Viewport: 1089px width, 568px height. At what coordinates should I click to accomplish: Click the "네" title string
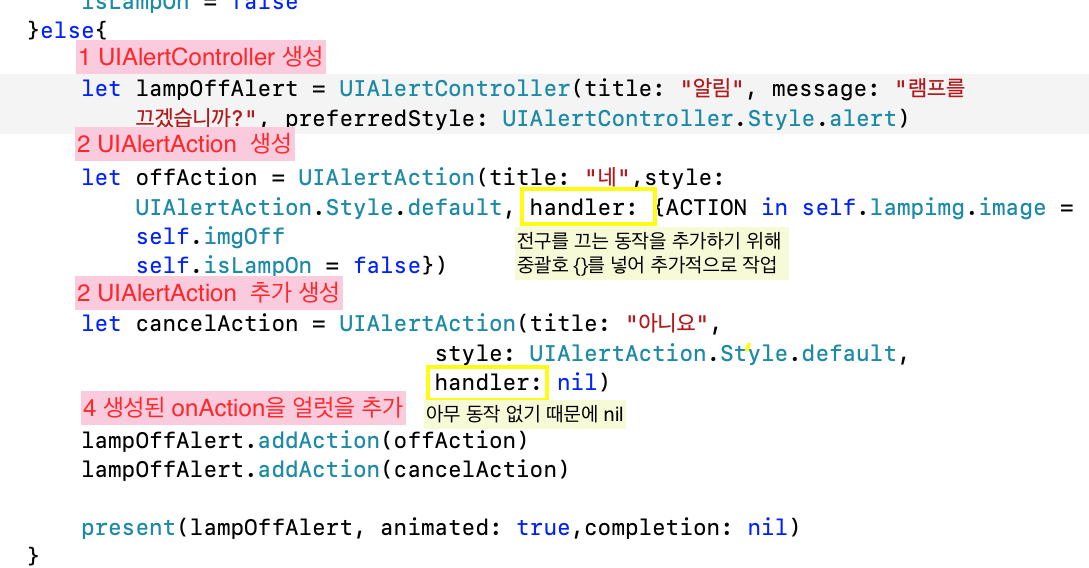608,177
